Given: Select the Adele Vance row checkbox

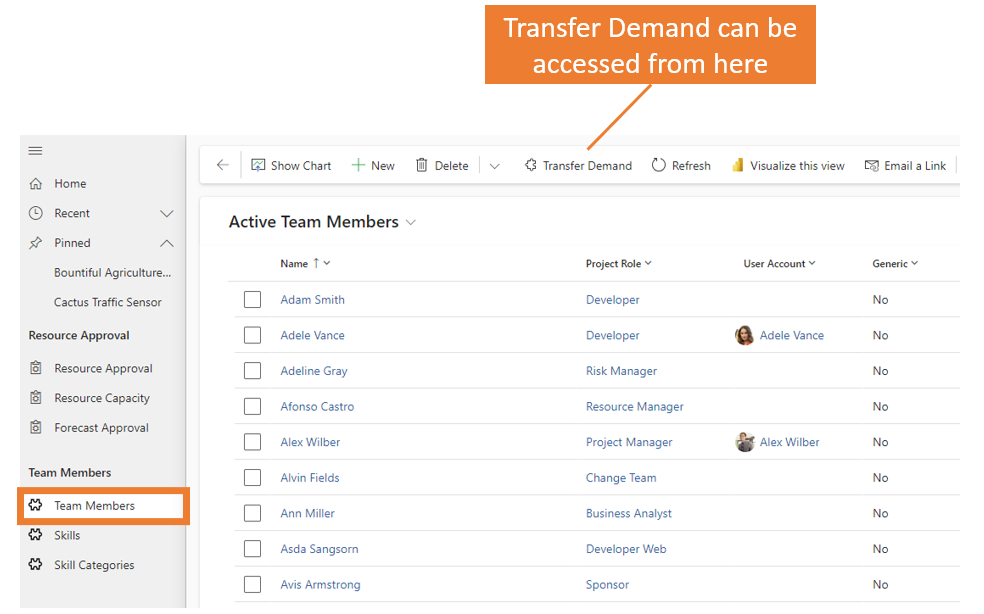Looking at the screenshot, I should coord(252,335).
